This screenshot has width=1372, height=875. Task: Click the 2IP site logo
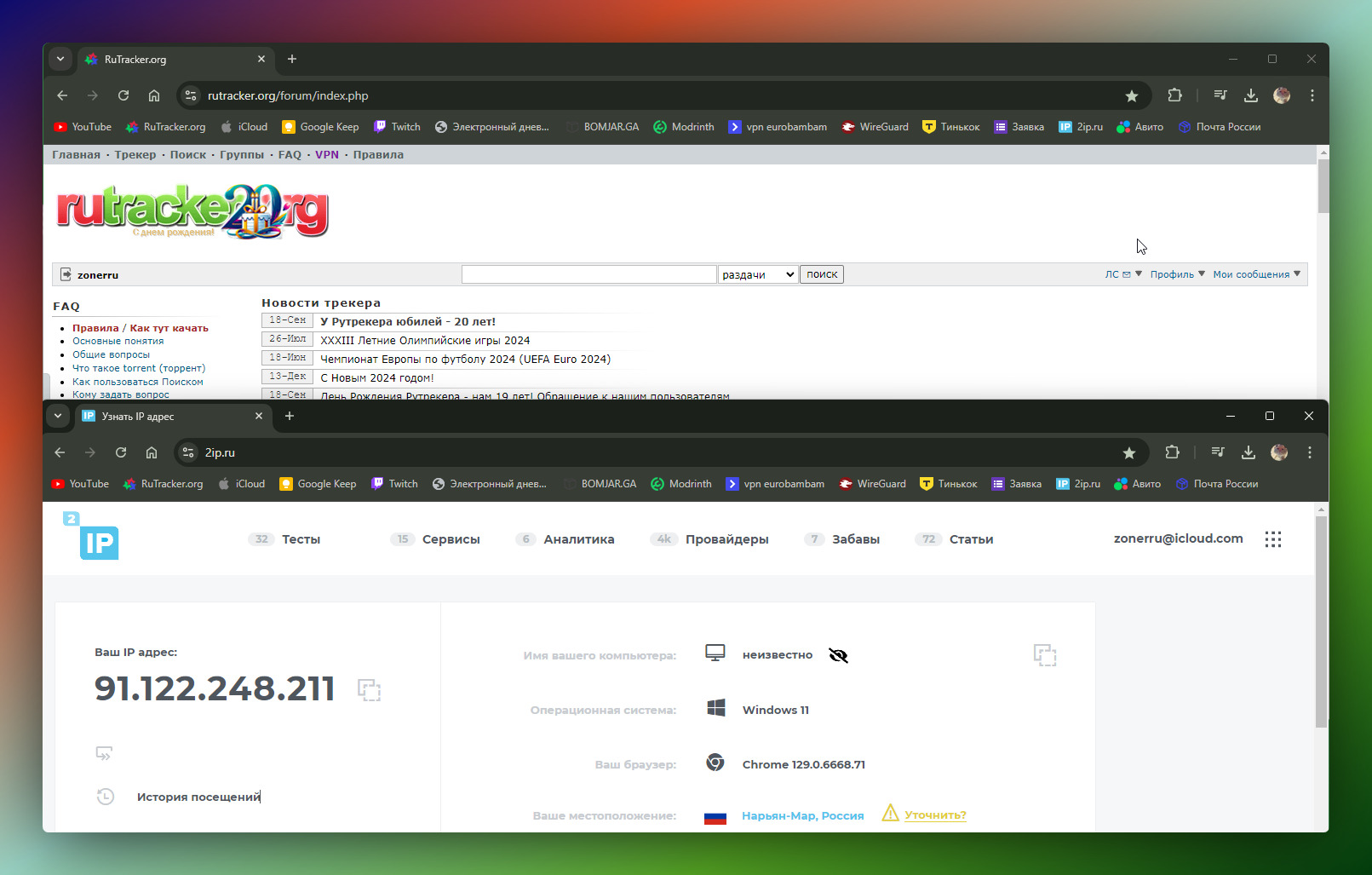pyautogui.click(x=90, y=536)
